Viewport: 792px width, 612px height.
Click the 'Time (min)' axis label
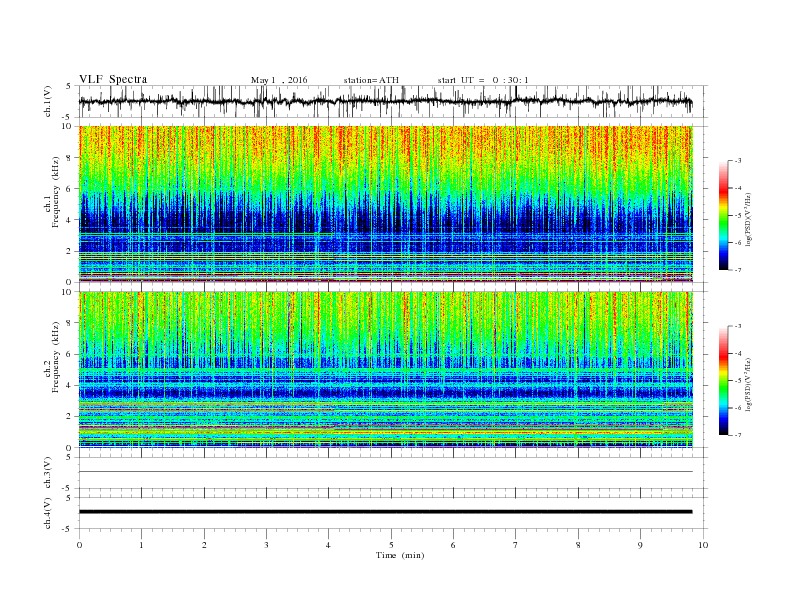coord(400,555)
